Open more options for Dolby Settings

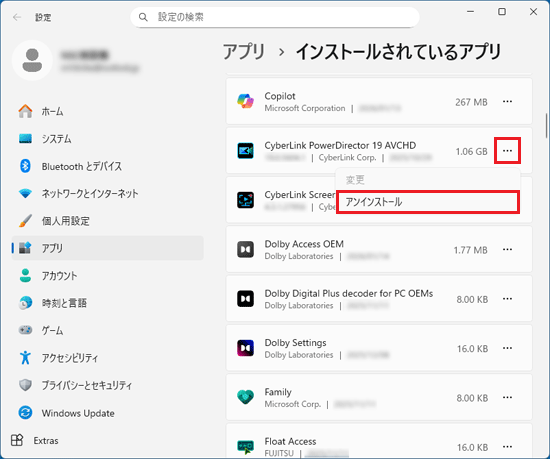[x=507, y=348]
